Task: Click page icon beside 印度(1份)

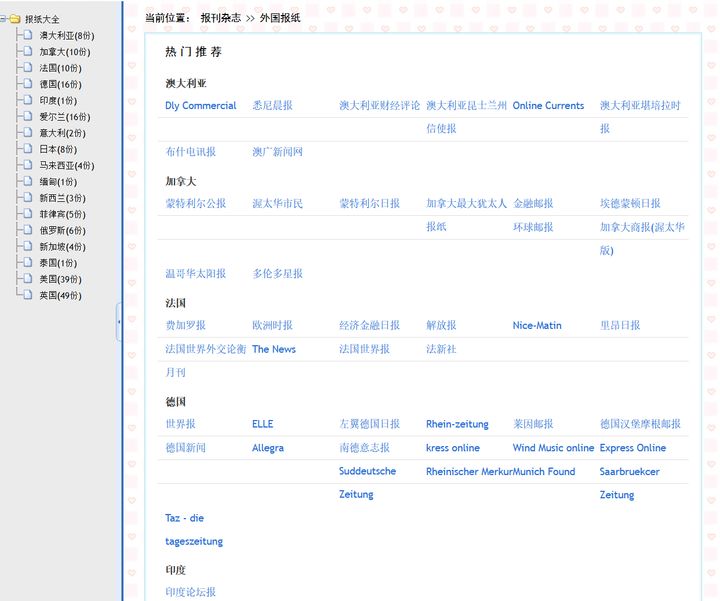Action: [x=28, y=100]
